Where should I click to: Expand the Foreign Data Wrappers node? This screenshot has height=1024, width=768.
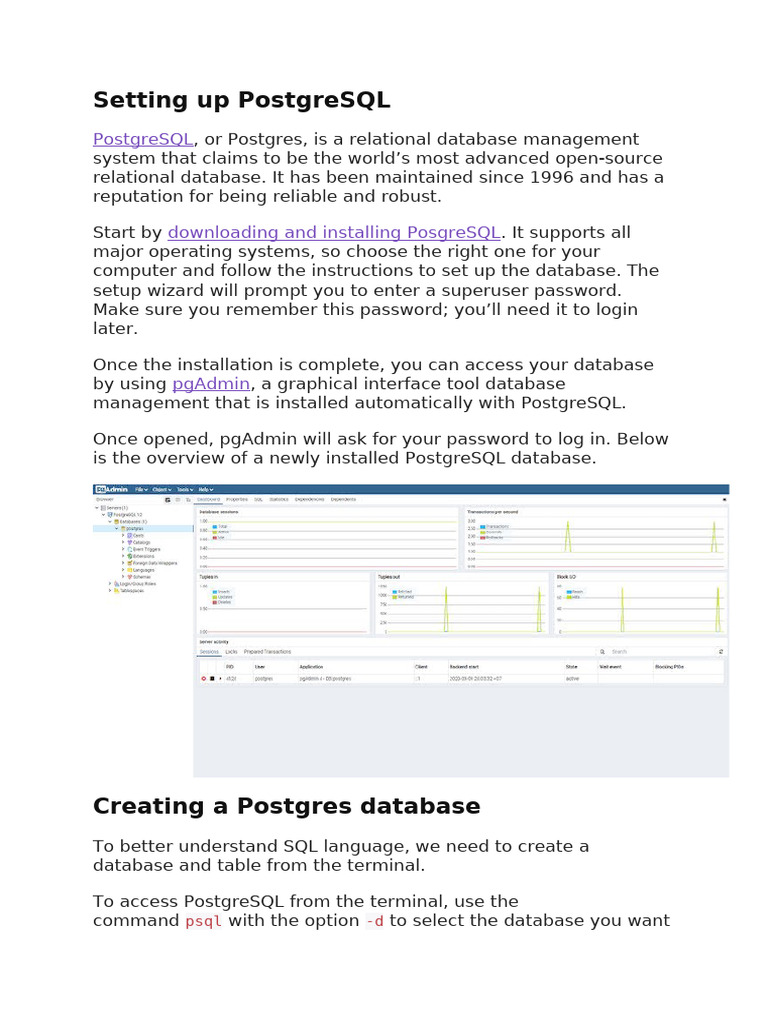coord(123,563)
